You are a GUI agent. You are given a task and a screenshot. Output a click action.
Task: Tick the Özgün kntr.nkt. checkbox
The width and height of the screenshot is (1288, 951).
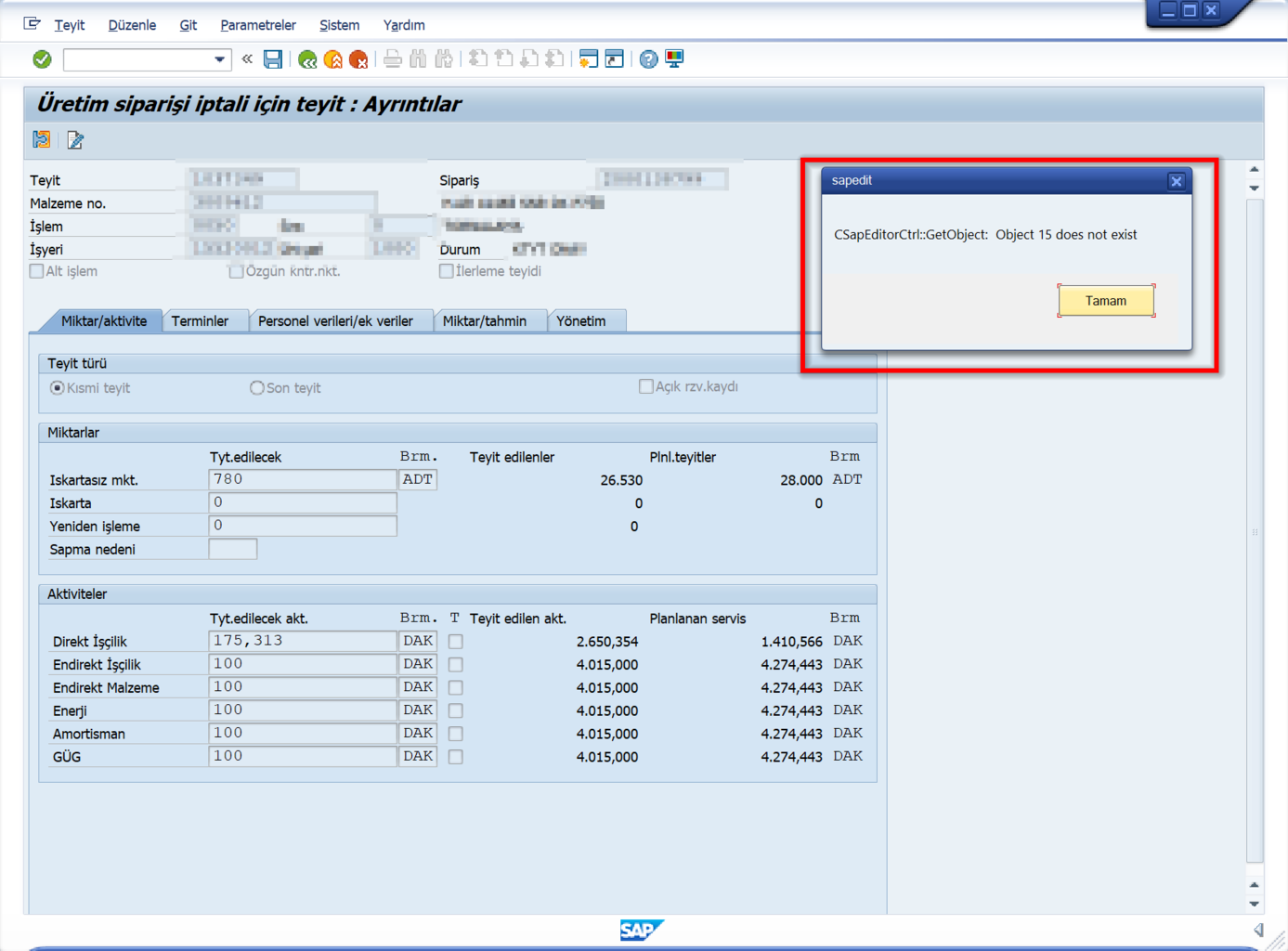236,271
